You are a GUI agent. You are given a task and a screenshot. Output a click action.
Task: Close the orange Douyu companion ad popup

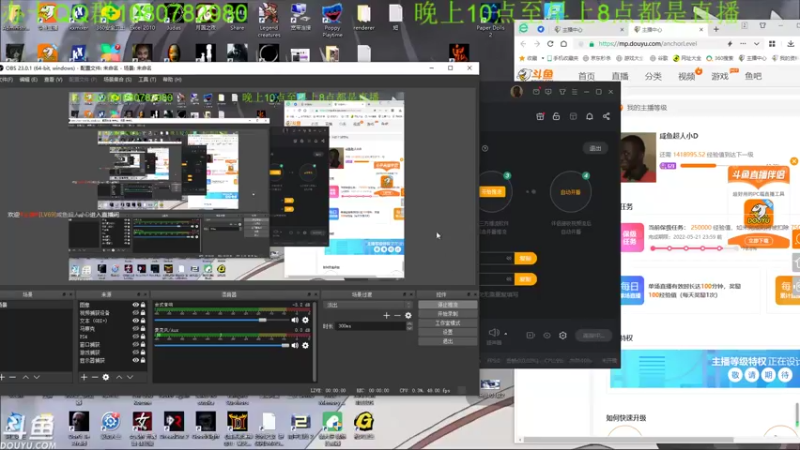(x=794, y=161)
